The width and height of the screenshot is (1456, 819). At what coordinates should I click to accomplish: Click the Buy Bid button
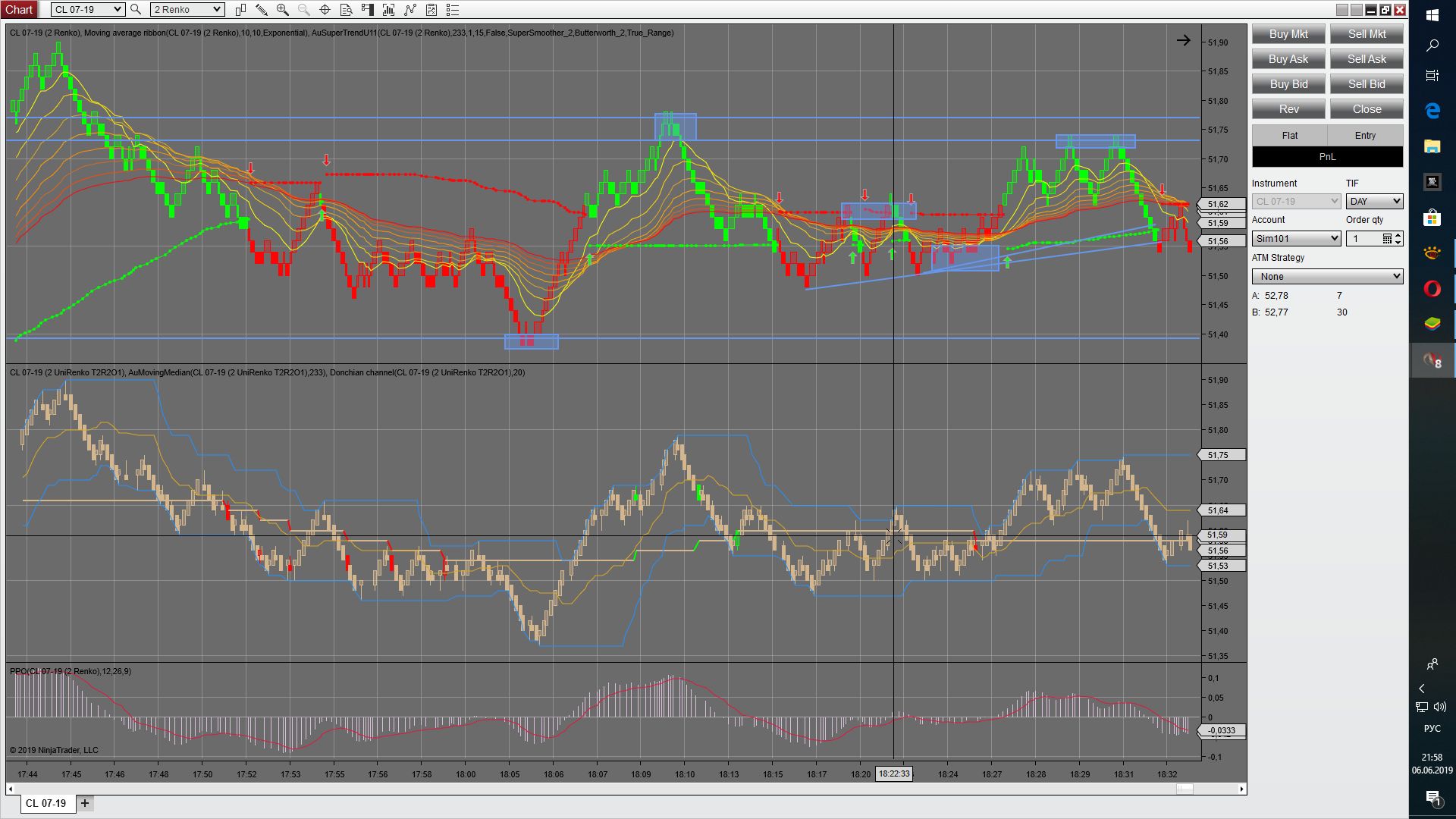tap(1288, 84)
